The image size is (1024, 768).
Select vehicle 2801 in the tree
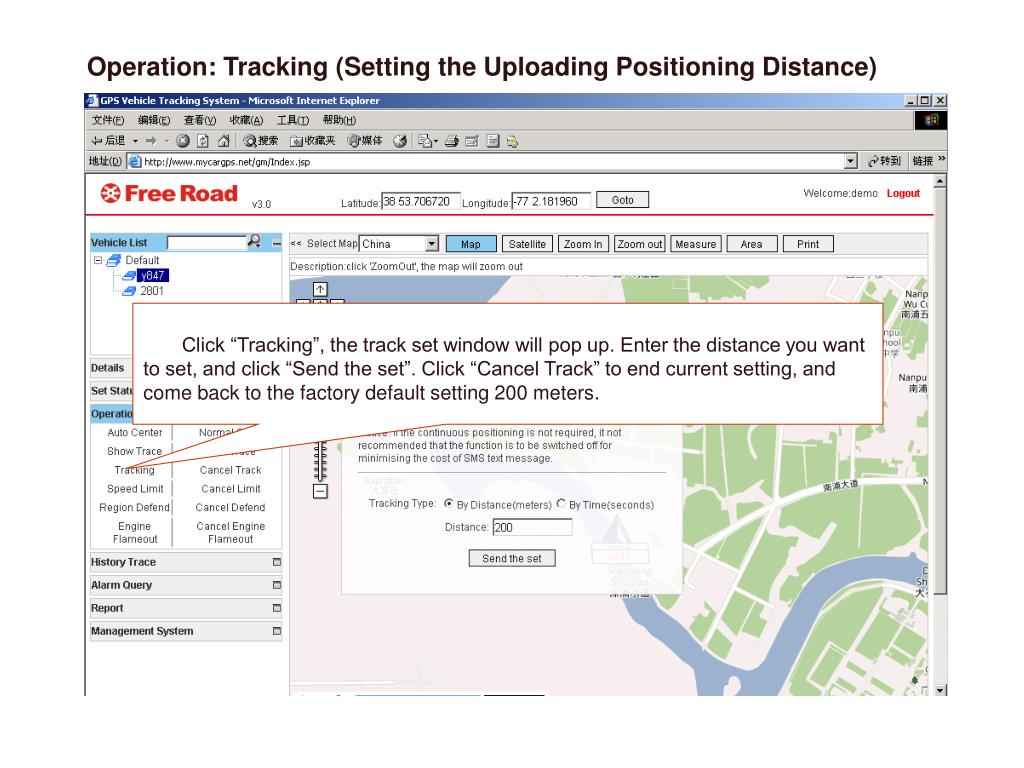point(152,291)
